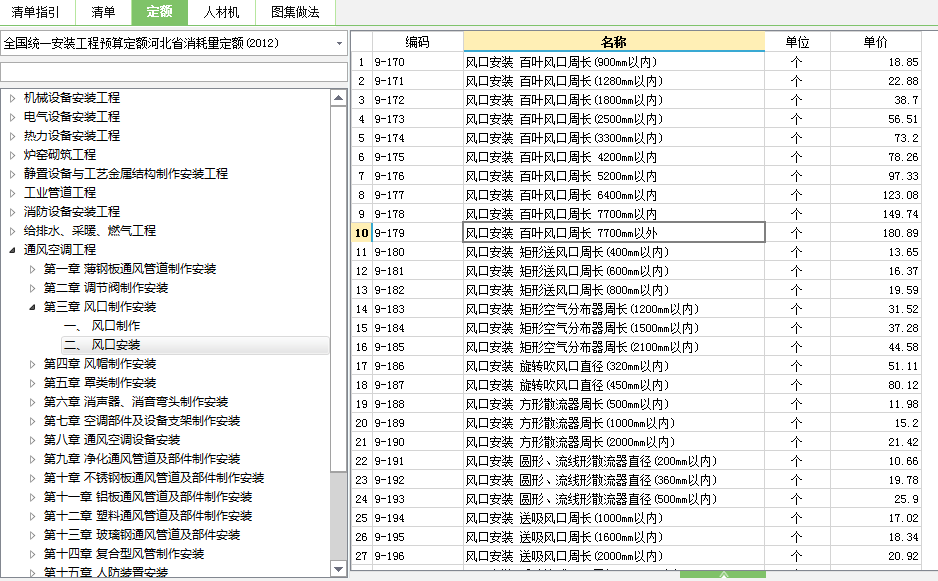Expand the 热力设备安装工程 node
The width and height of the screenshot is (938, 581).
13,136
